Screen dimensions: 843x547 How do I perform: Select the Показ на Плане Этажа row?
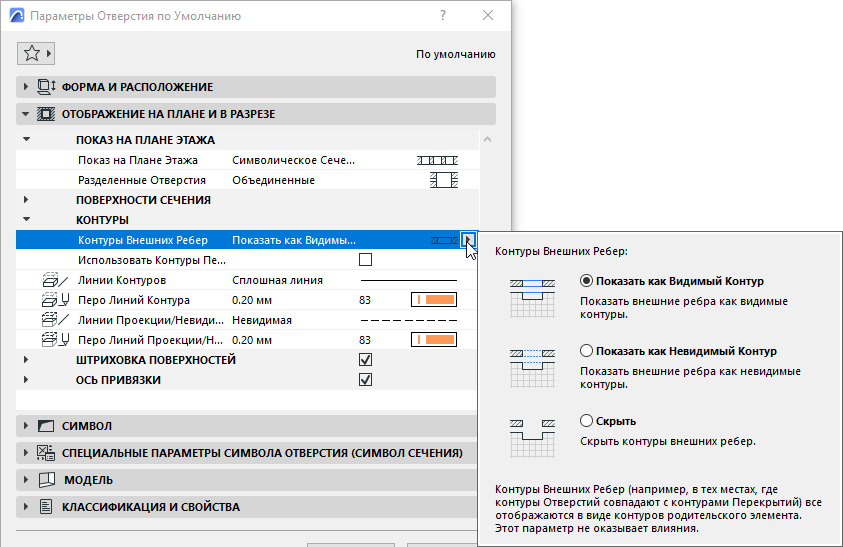tap(247, 160)
